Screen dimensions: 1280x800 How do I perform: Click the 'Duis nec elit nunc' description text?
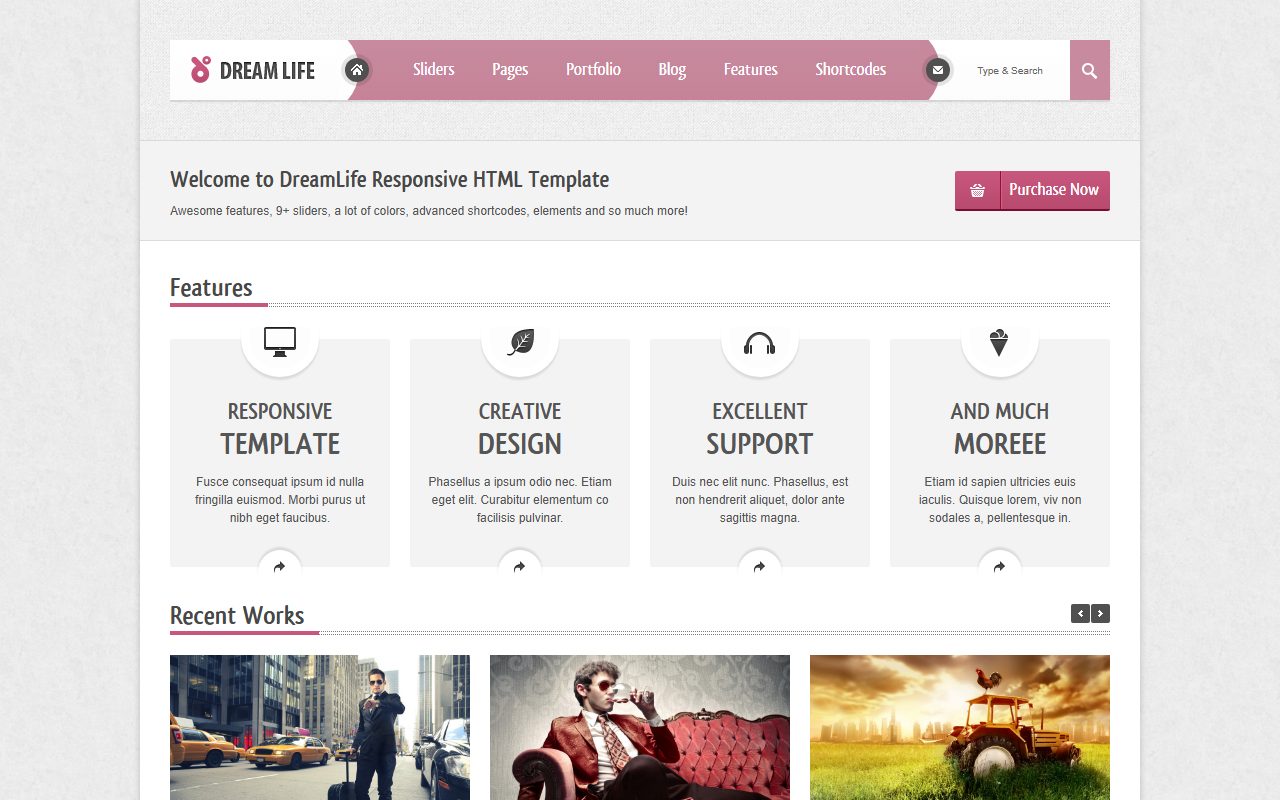(x=760, y=500)
